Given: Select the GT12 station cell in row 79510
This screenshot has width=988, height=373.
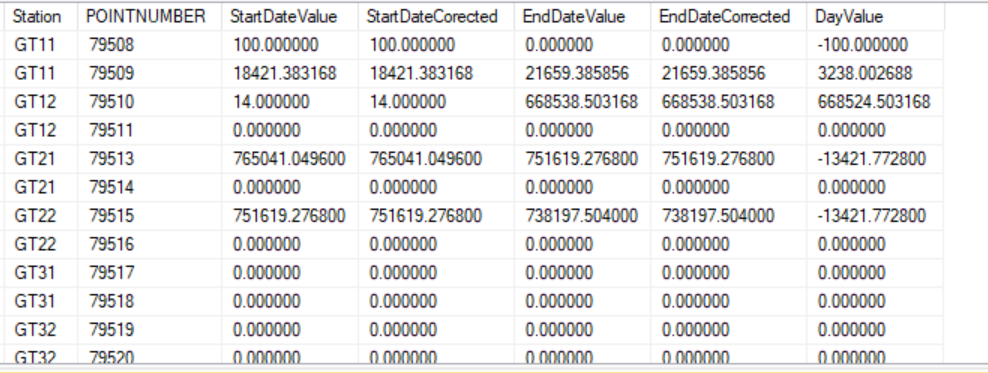Looking at the screenshot, I should 41,101.
